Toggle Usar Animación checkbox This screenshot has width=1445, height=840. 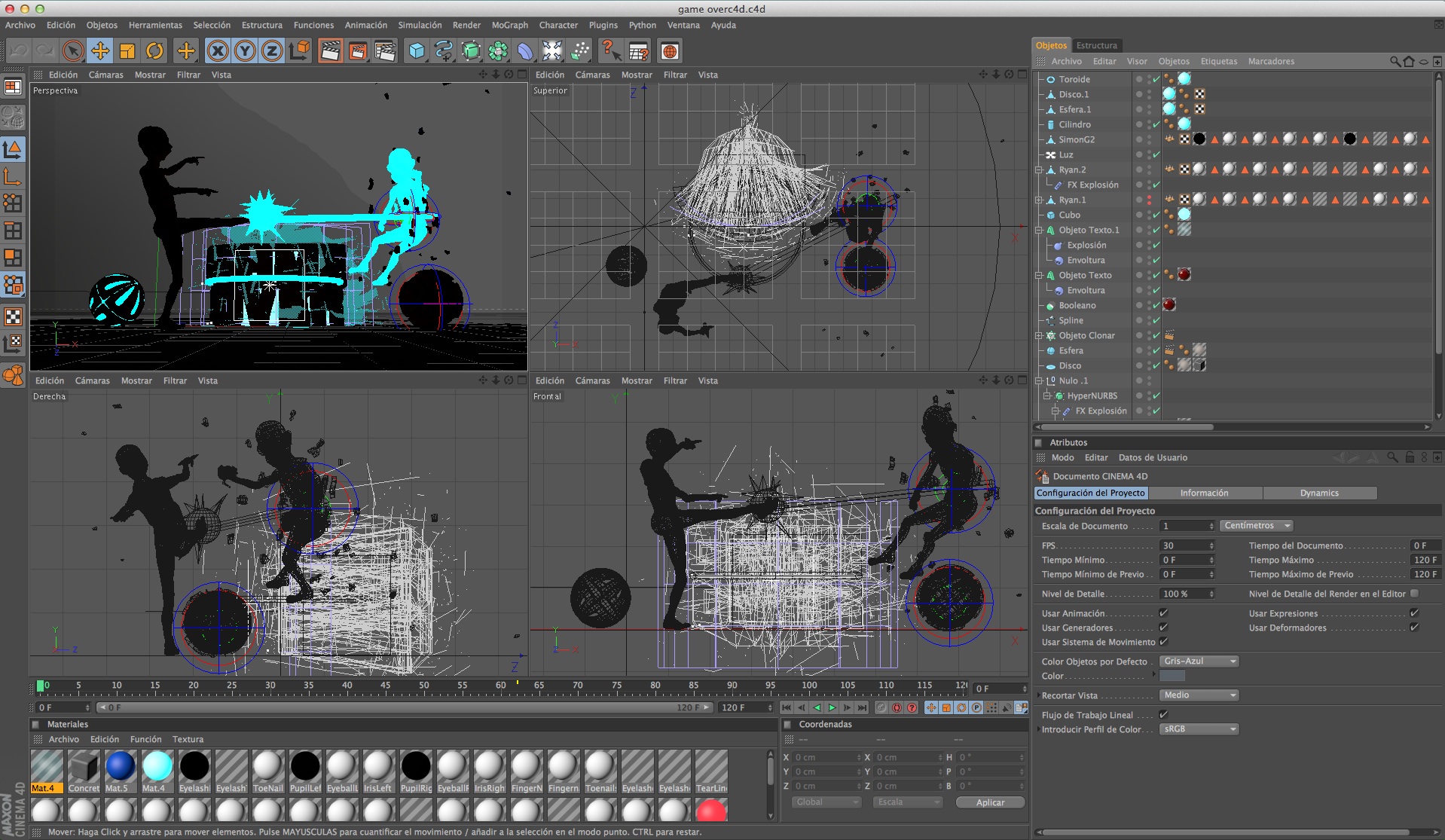1163,613
